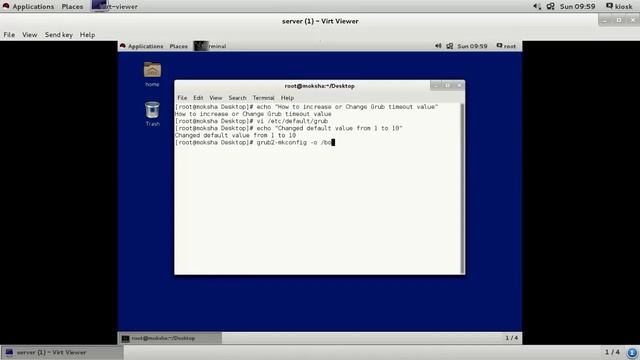Click the line 'vi /etc/default/grub'
This screenshot has height=360, width=640.
tap(251, 121)
